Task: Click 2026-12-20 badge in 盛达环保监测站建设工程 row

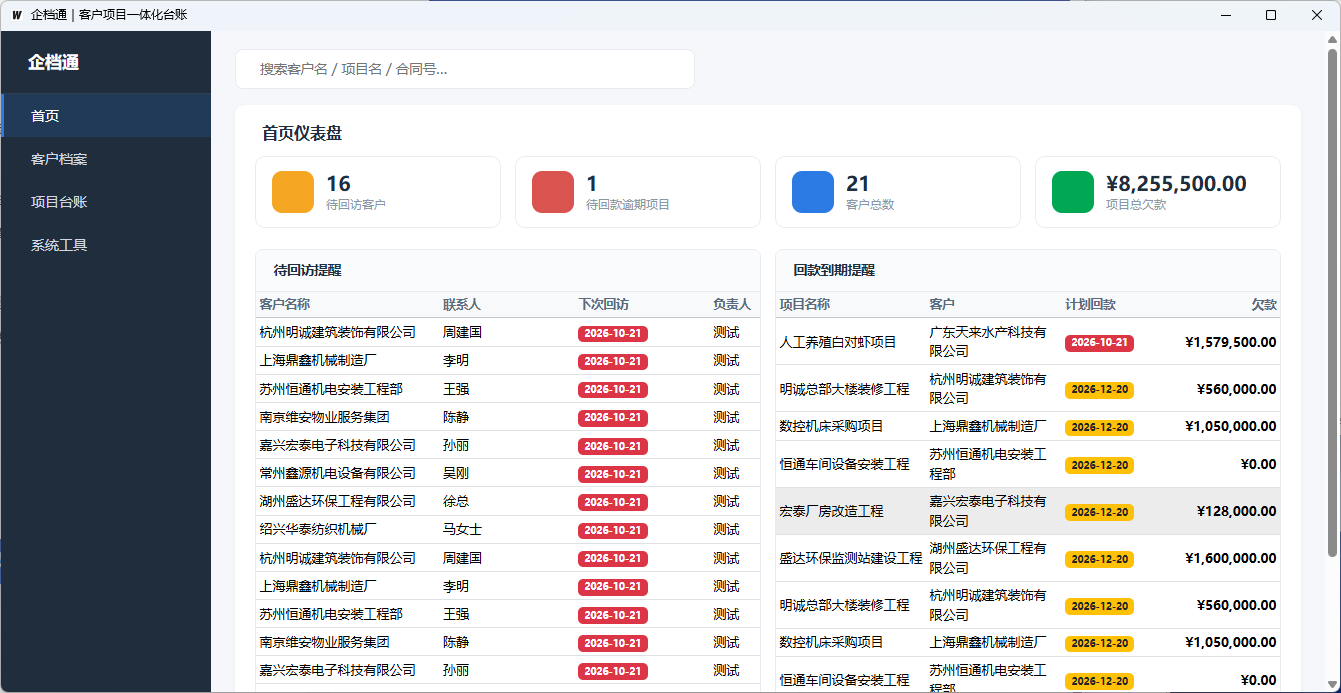Action: pos(1099,559)
